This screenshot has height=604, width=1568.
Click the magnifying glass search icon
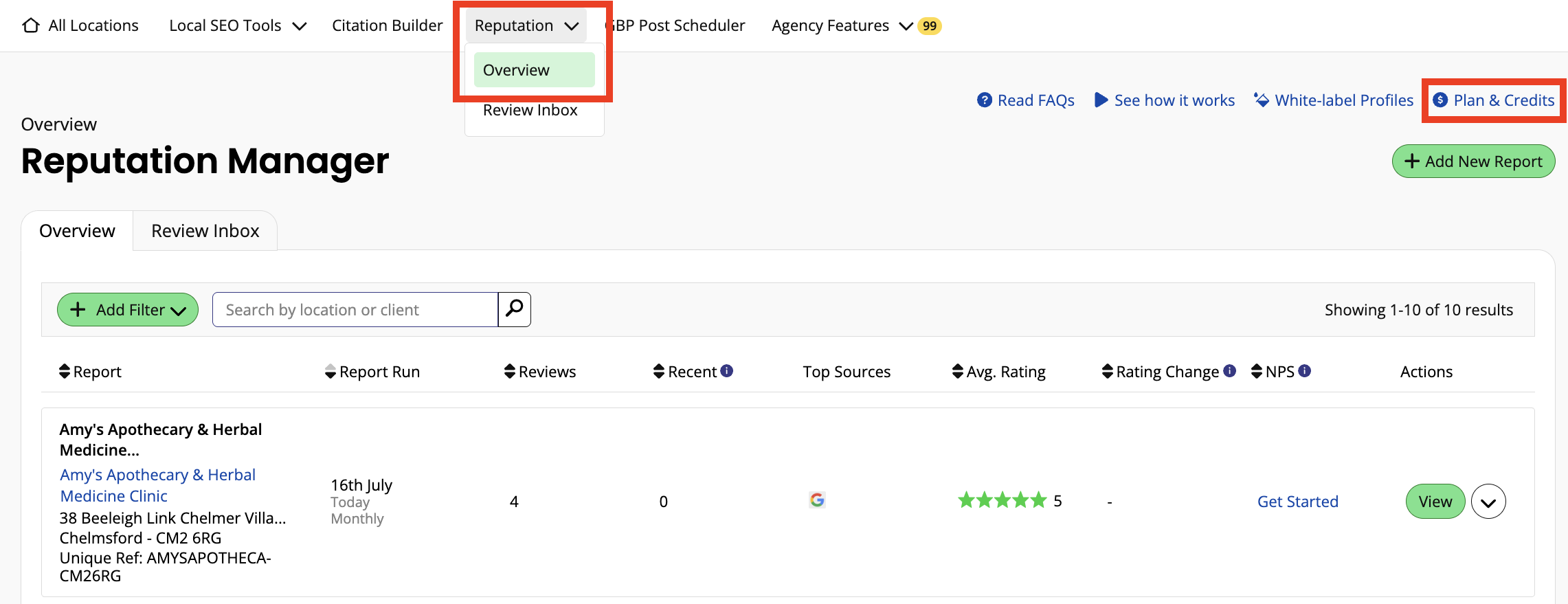pyautogui.click(x=514, y=309)
